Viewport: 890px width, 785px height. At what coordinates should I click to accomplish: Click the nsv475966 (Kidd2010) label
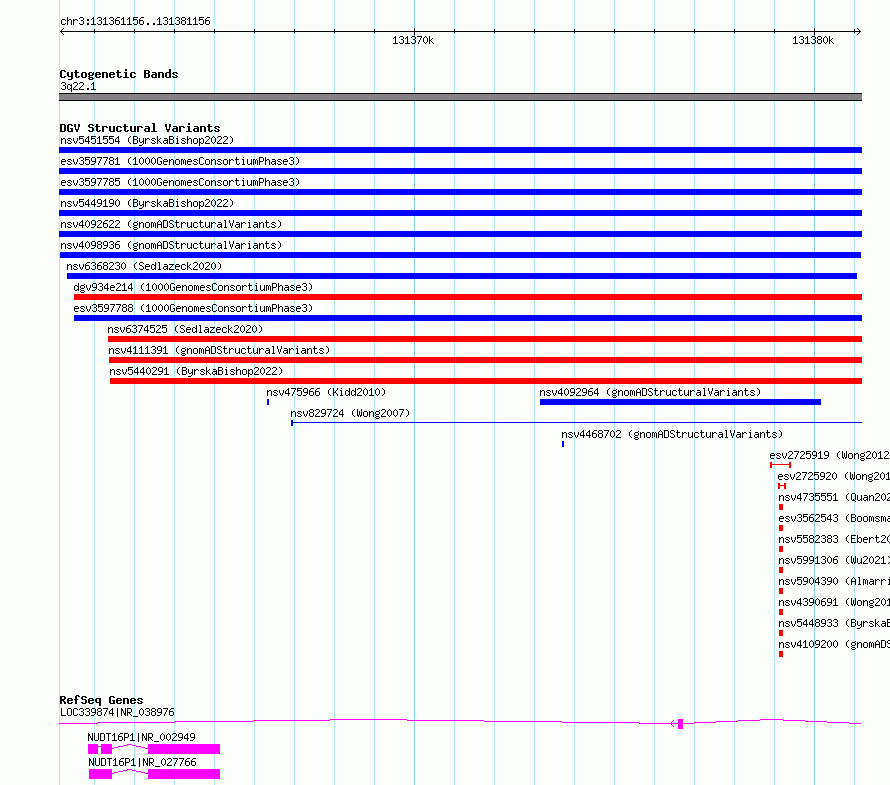tap(326, 392)
